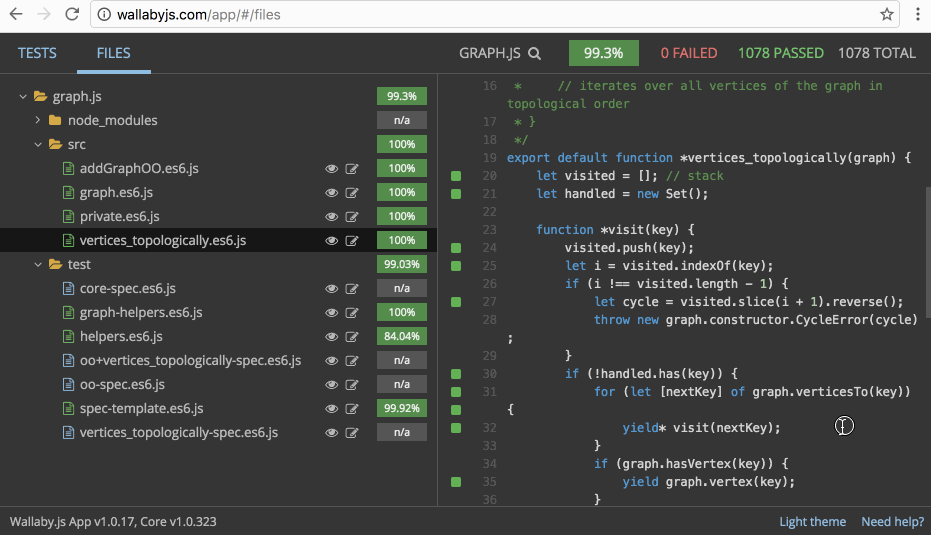View site info icon in address bar
Viewport: 931px width, 535px height.
point(104,14)
